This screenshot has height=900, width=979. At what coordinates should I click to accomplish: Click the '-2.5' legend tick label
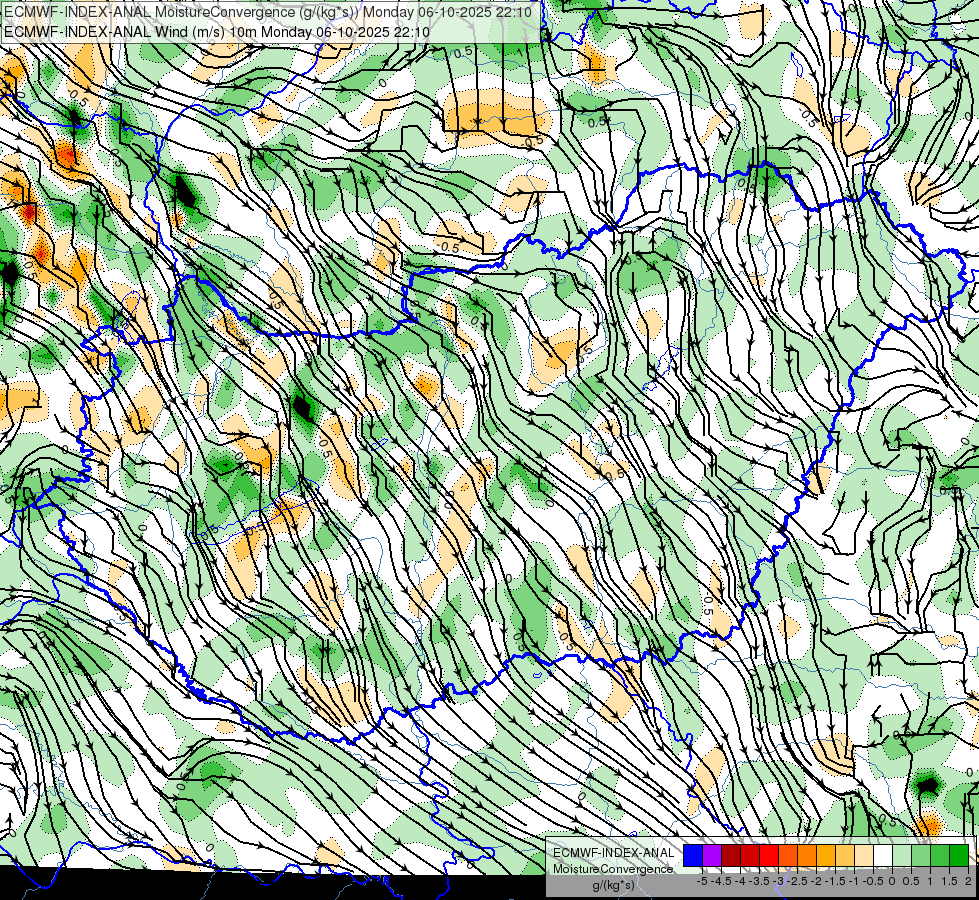coord(799,881)
